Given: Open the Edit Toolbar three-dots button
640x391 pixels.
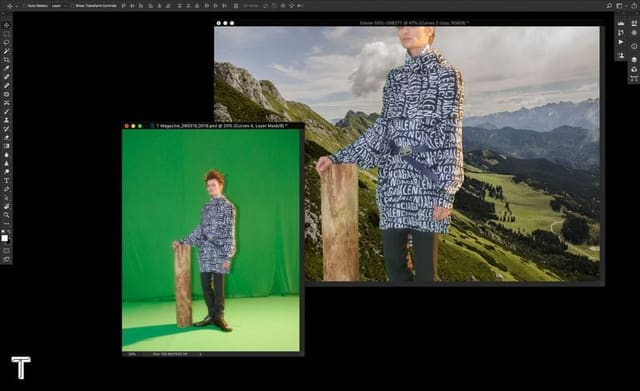Looking at the screenshot, I should click(x=7, y=224).
